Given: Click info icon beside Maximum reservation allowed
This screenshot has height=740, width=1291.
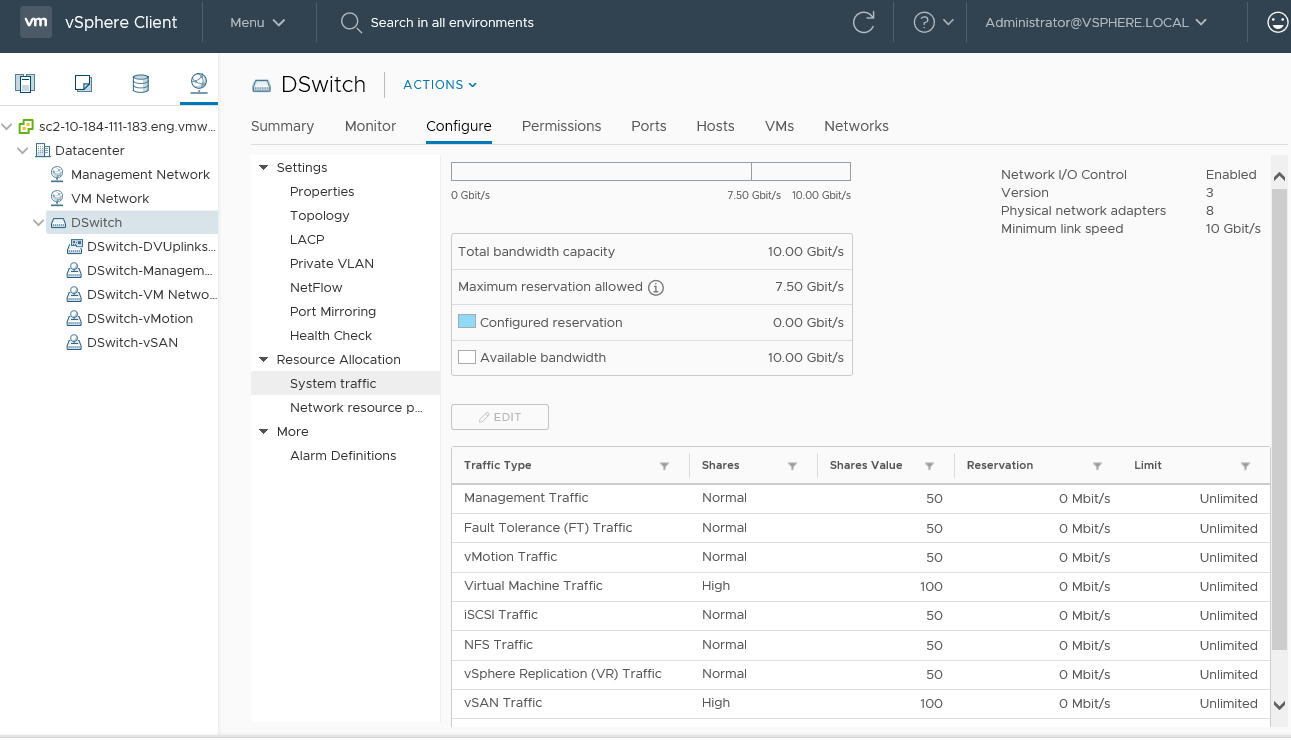Looking at the screenshot, I should pos(656,288).
